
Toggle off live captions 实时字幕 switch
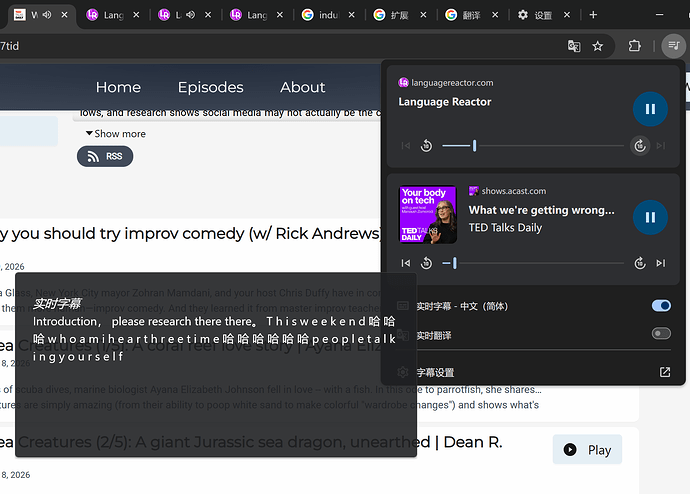[x=661, y=306]
